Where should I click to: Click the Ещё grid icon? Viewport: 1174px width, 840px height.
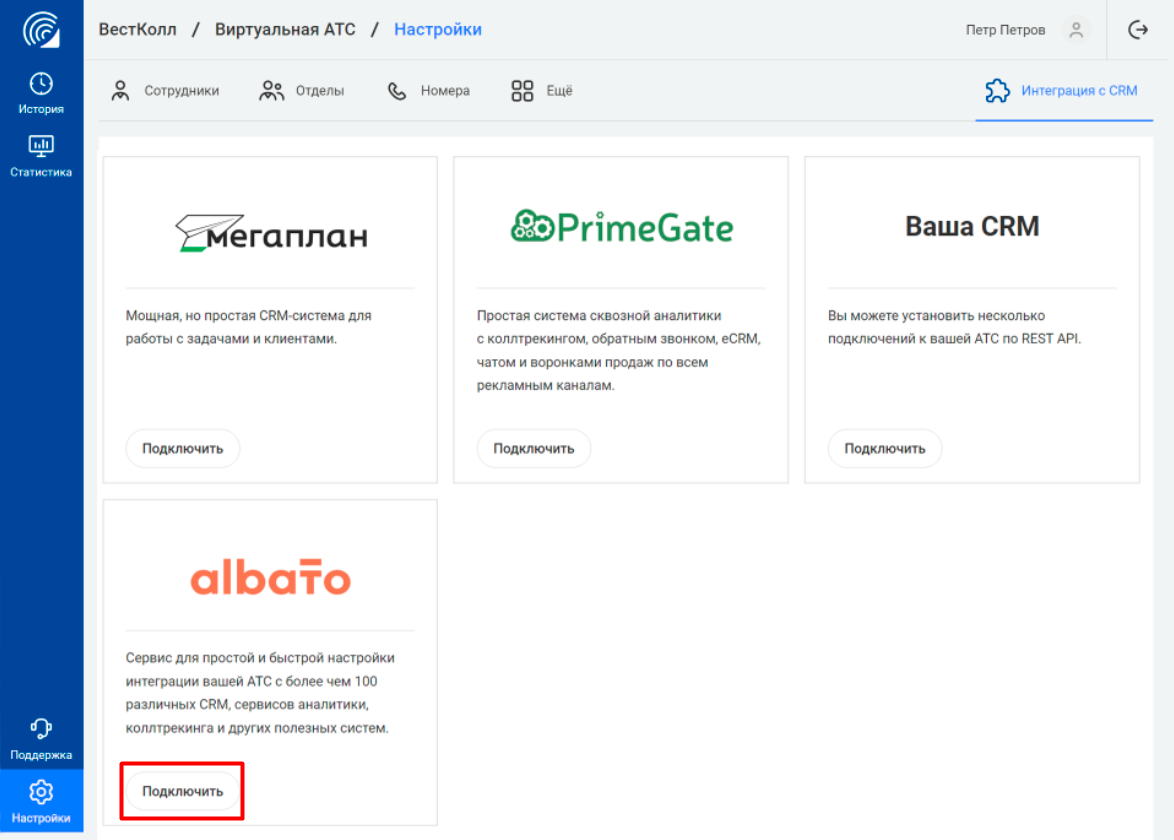pyautogui.click(x=522, y=91)
